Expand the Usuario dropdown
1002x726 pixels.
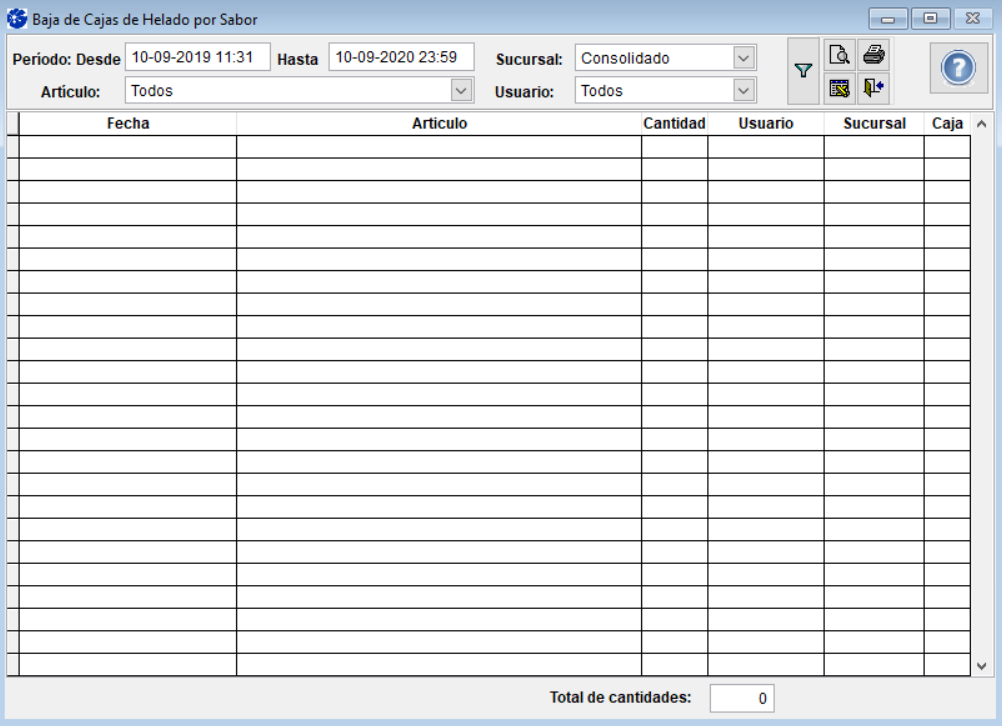742,91
